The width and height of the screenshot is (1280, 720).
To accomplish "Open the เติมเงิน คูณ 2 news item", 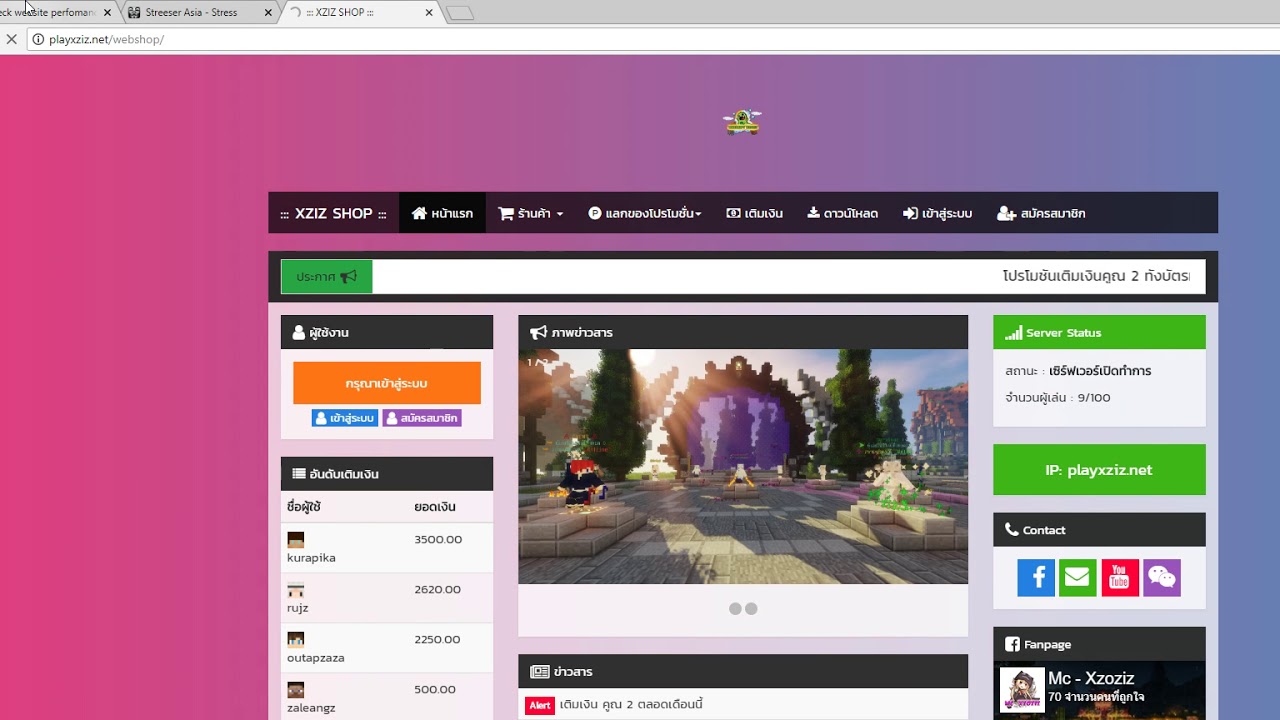I will pos(631,705).
